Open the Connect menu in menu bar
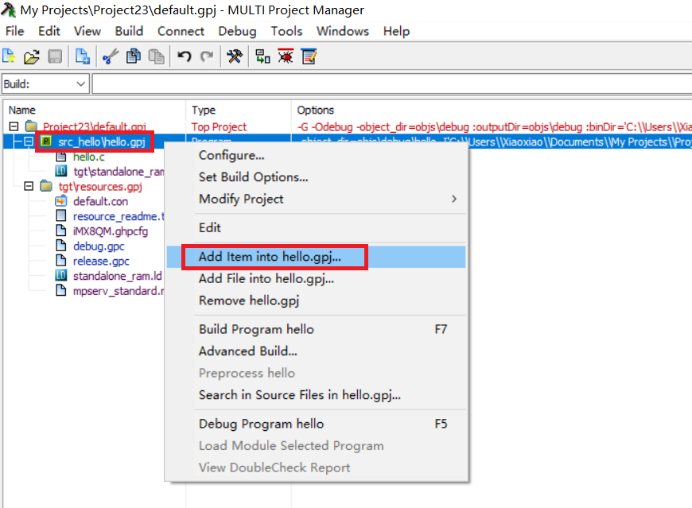 click(181, 31)
